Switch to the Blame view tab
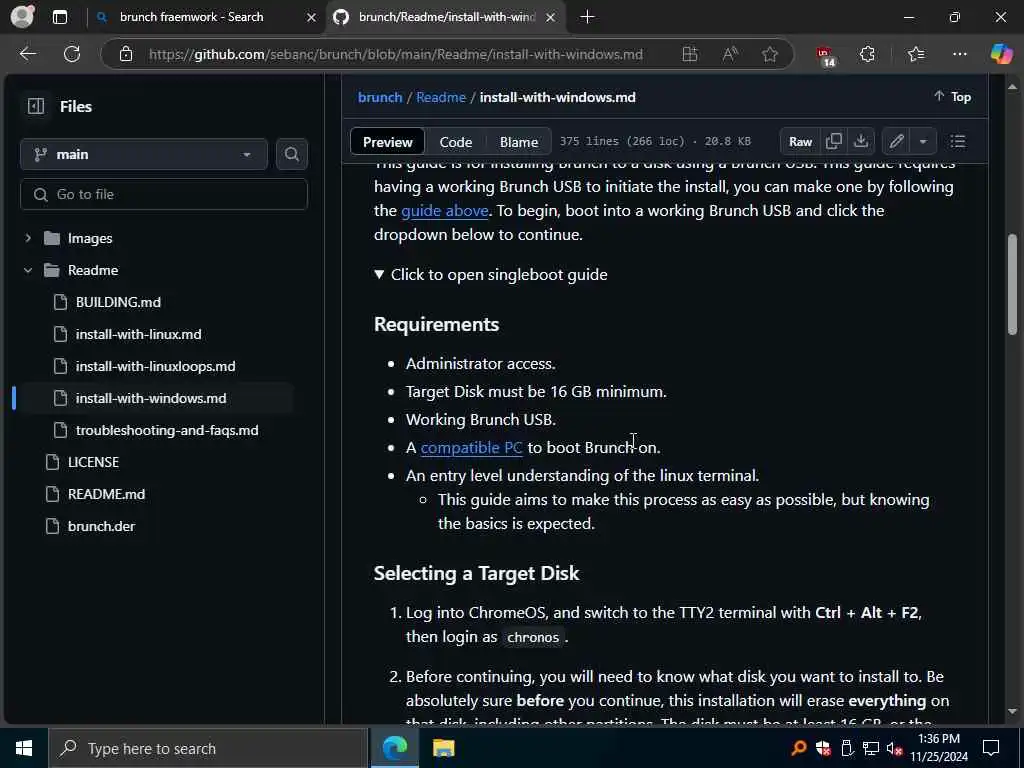 point(519,142)
